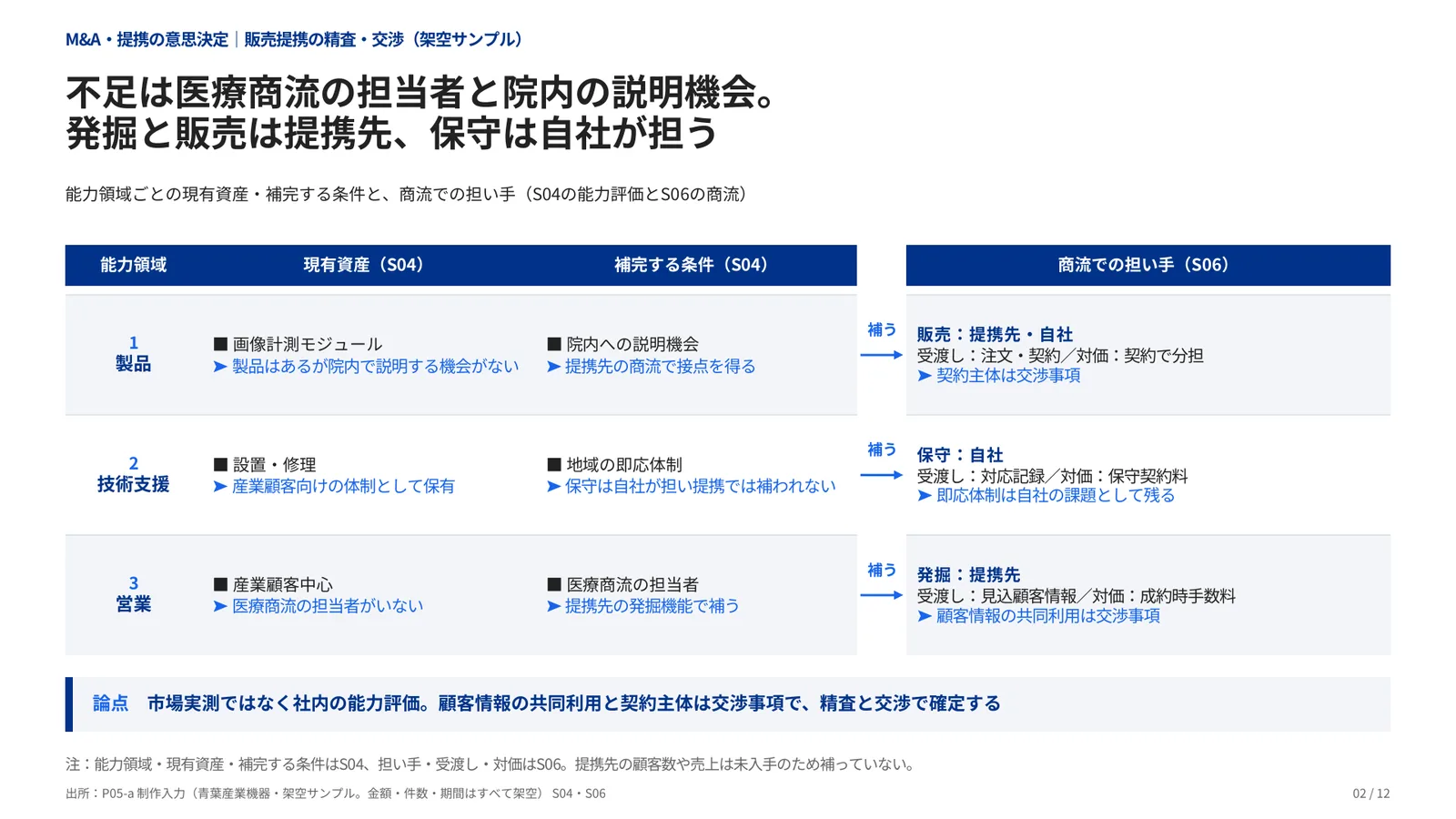Select the row label '3 営業'
1456x819 pixels.
tap(133, 594)
